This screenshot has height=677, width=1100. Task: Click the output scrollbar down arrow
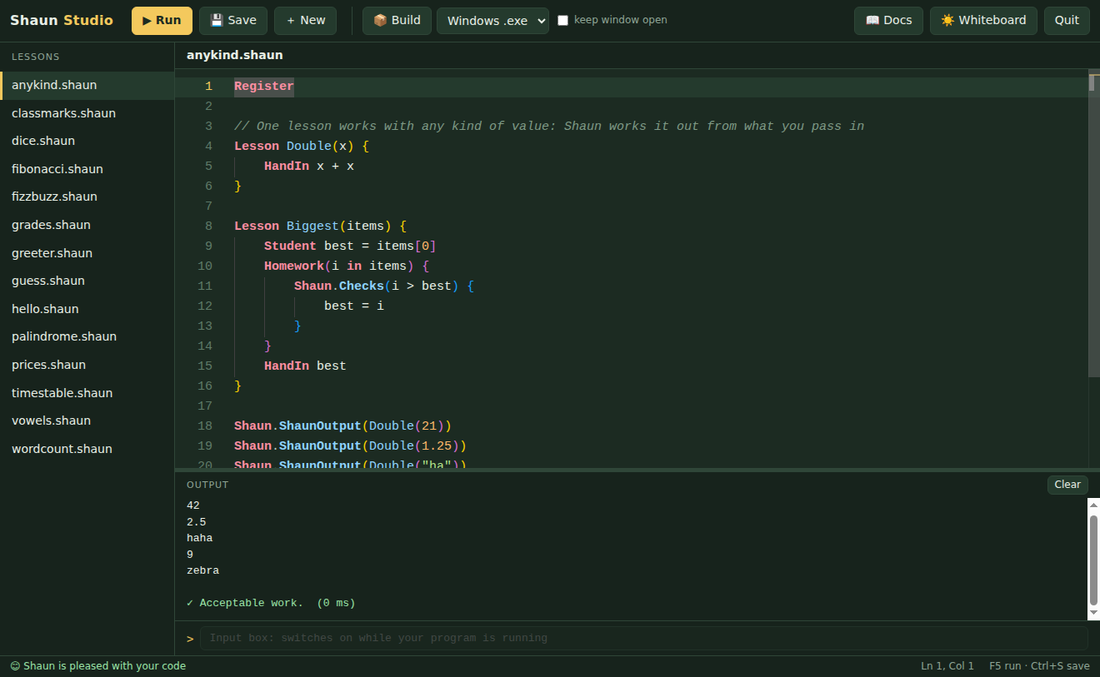(1094, 613)
